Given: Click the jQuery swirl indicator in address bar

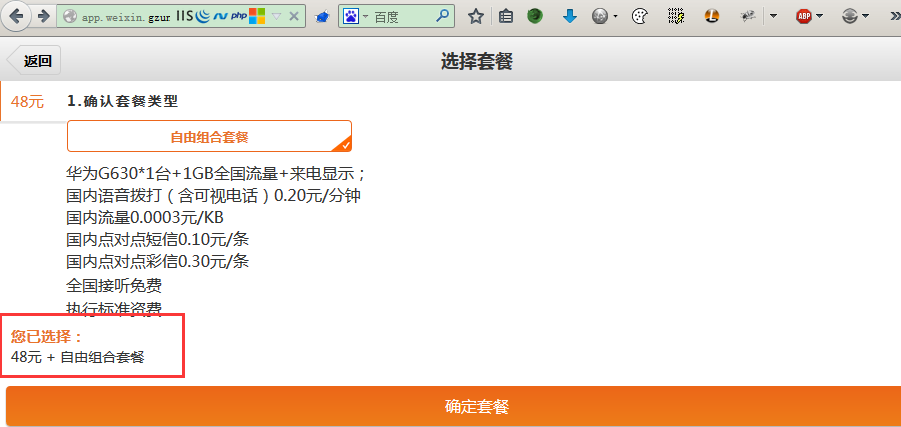Looking at the screenshot, I should click(203, 17).
